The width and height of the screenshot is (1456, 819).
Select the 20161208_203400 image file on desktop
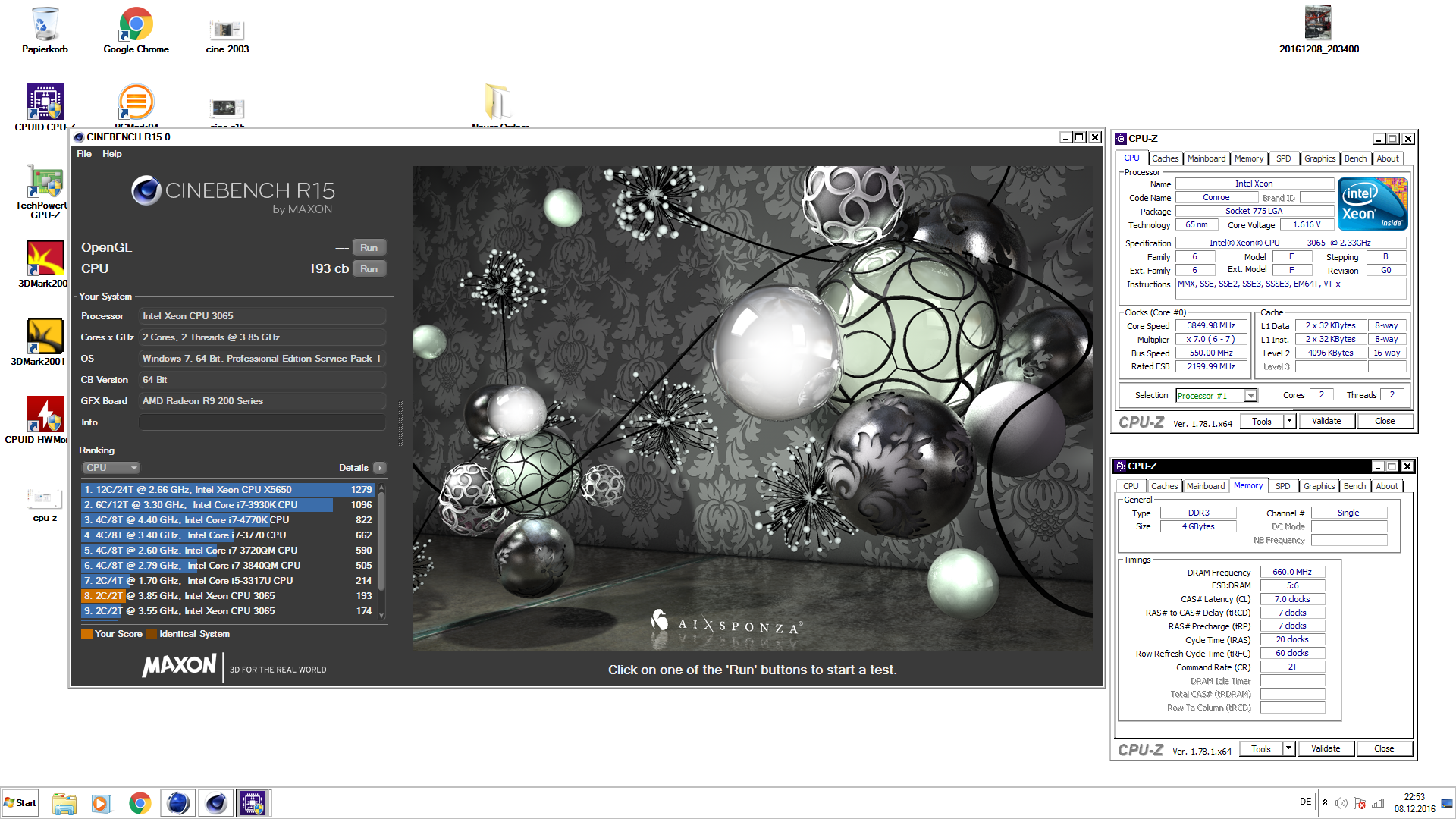click(x=1319, y=30)
